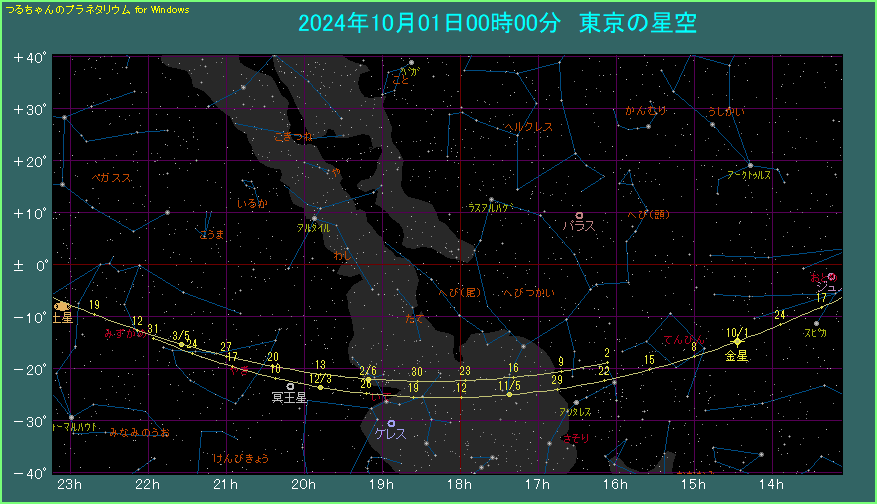Select the Ophiuchus (へびつかい) constellation label

[528, 292]
